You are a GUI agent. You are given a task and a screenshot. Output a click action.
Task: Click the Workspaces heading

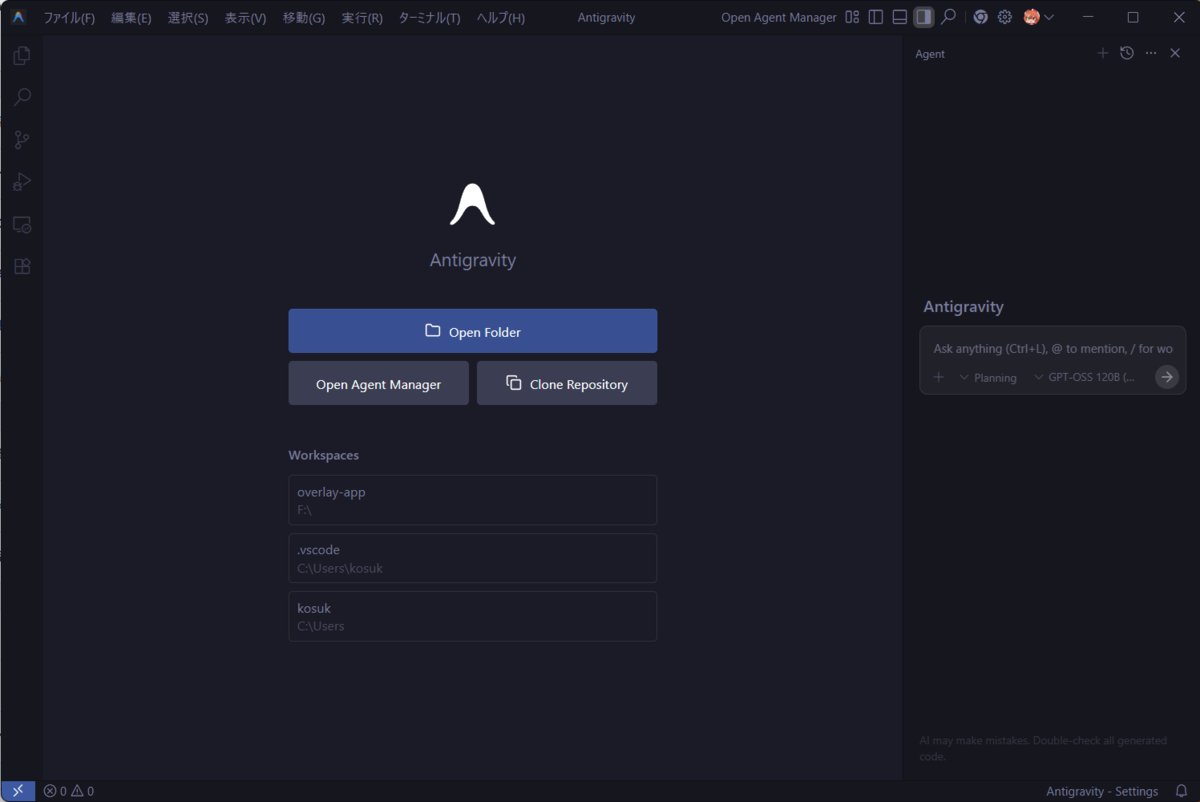coord(324,455)
